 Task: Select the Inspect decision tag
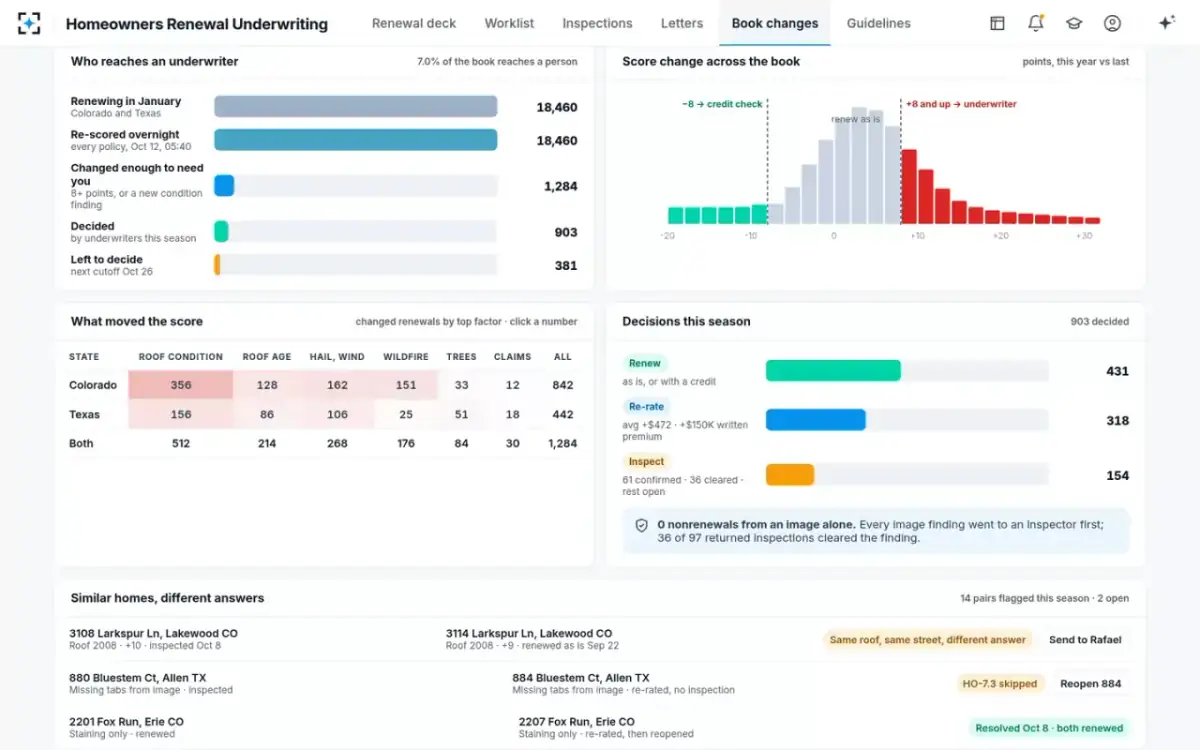click(x=646, y=461)
